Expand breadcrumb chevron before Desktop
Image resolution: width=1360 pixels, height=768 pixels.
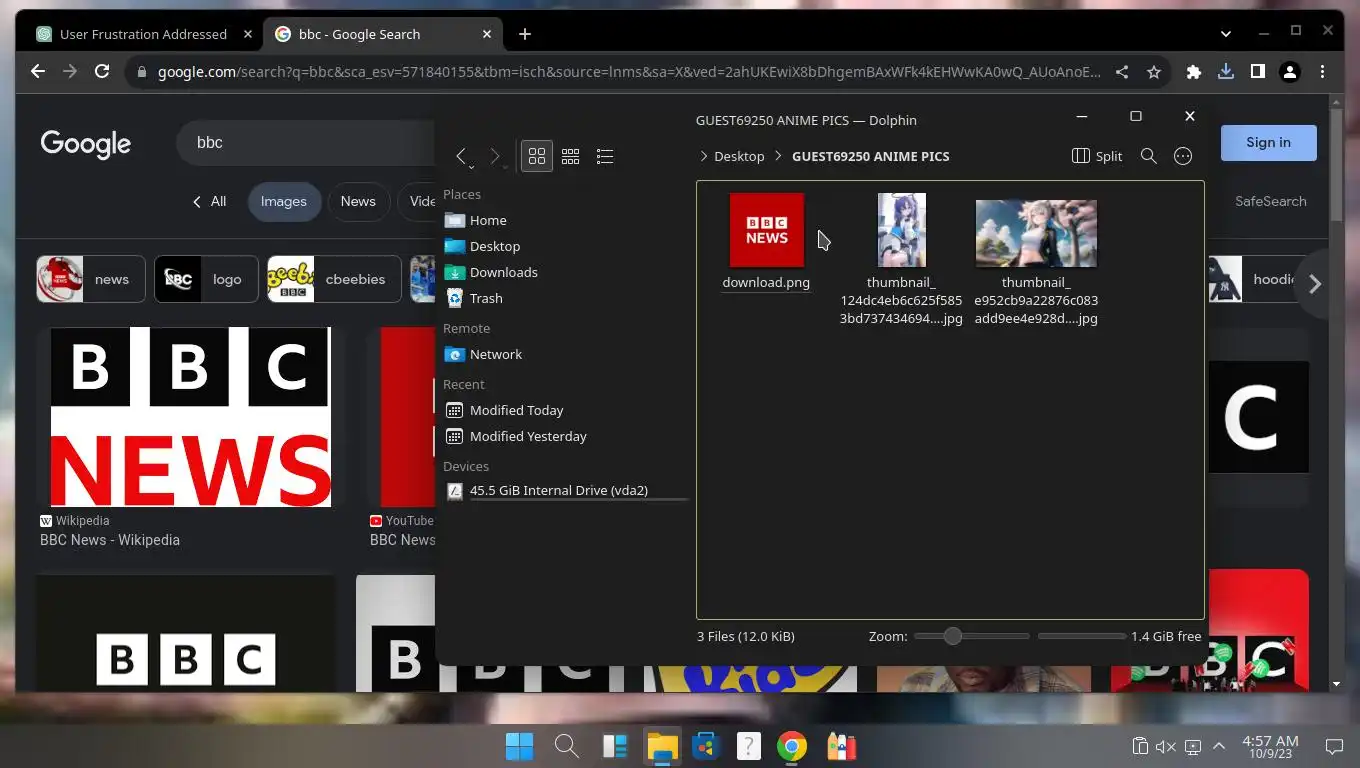pos(704,156)
